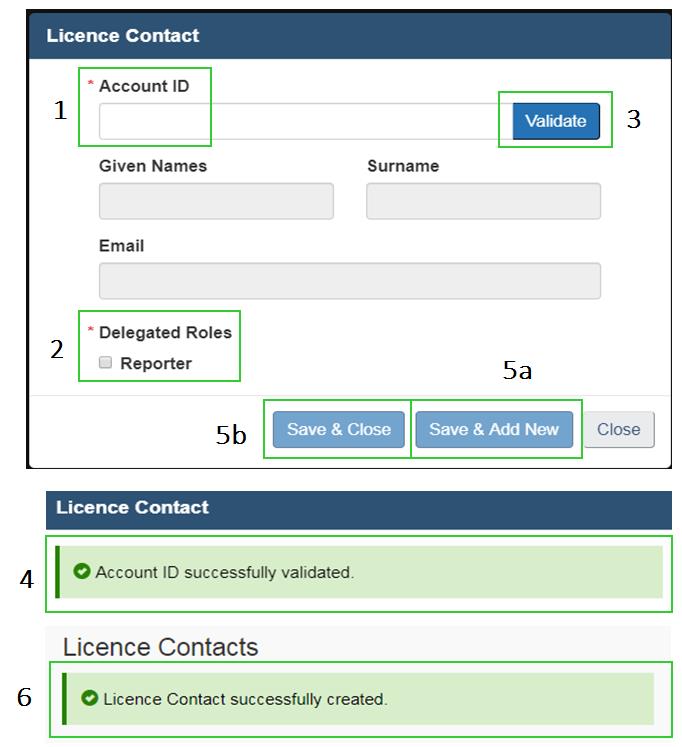Click the Account ID text field

pos(300,122)
